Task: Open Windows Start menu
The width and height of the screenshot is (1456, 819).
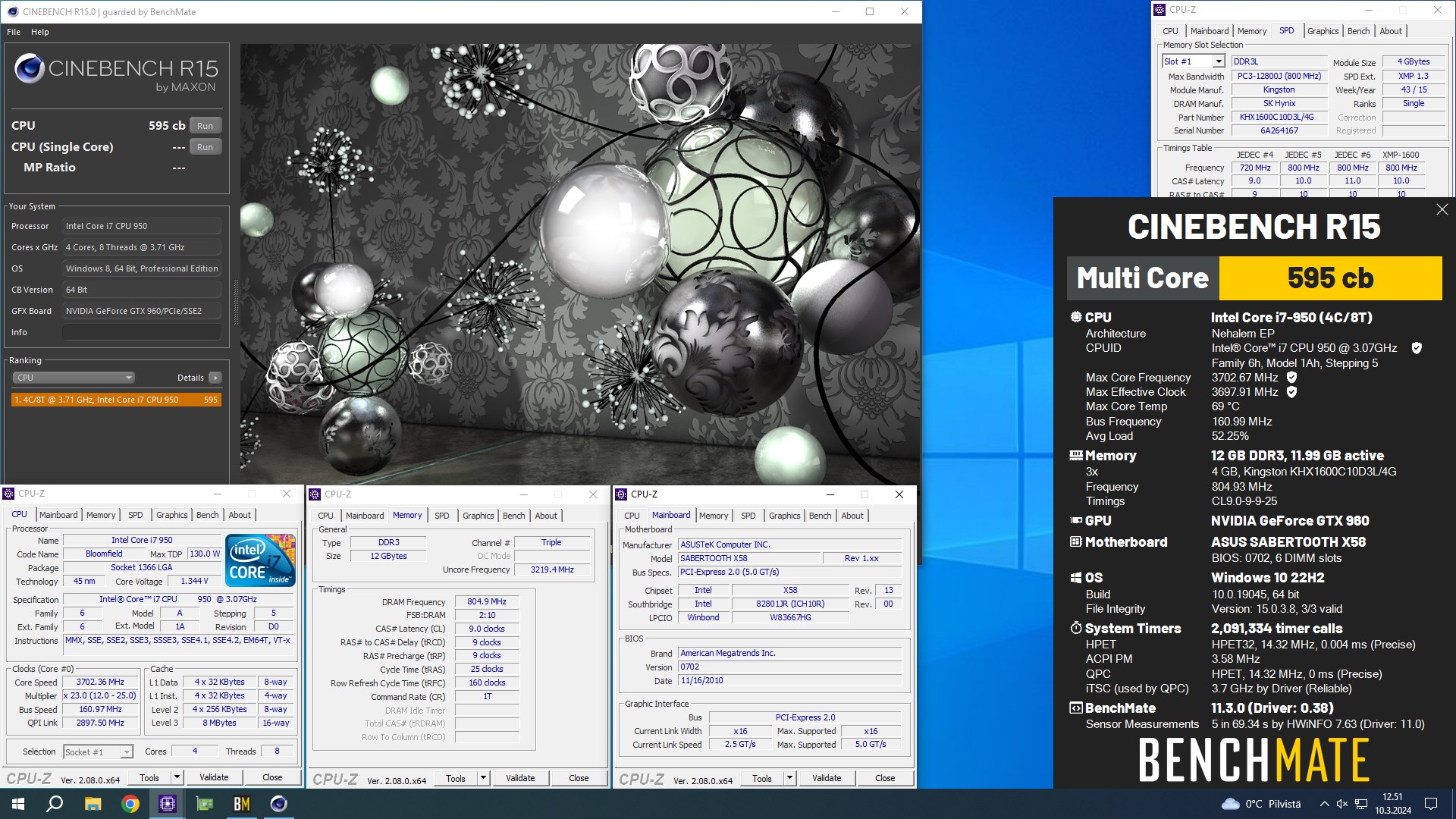Action: pyautogui.click(x=18, y=804)
